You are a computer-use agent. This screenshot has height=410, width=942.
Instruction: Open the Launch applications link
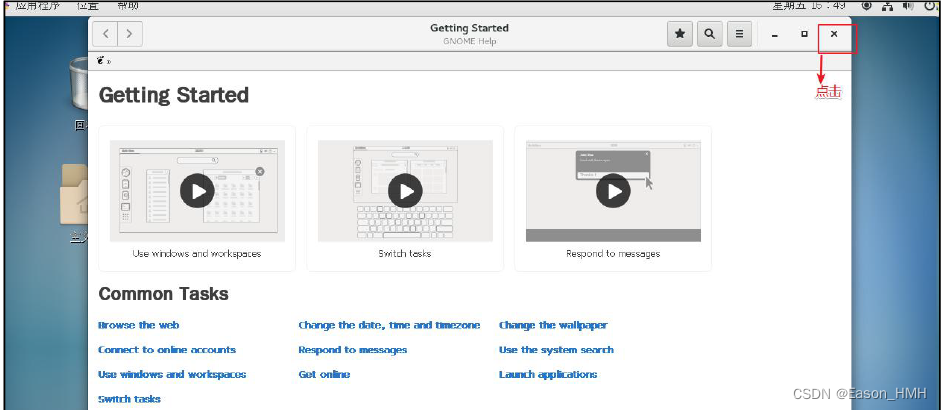(548, 375)
